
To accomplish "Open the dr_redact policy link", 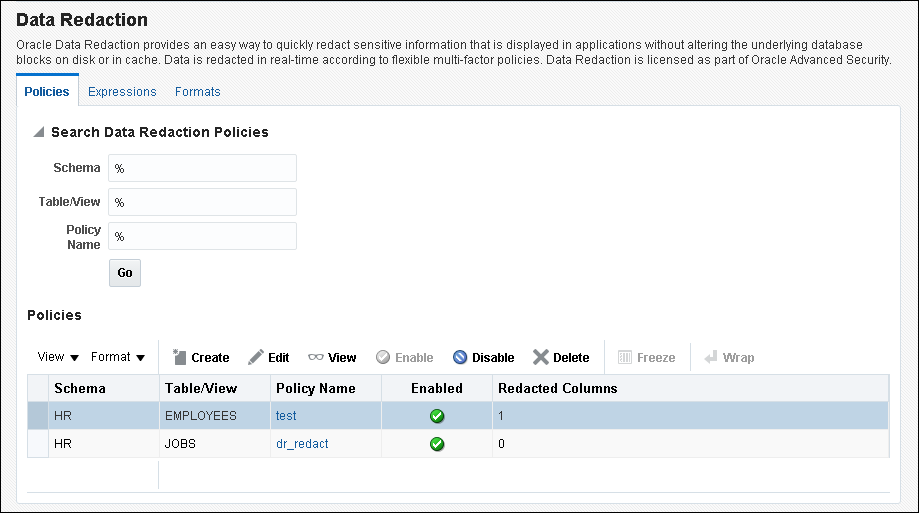I will point(302,444).
